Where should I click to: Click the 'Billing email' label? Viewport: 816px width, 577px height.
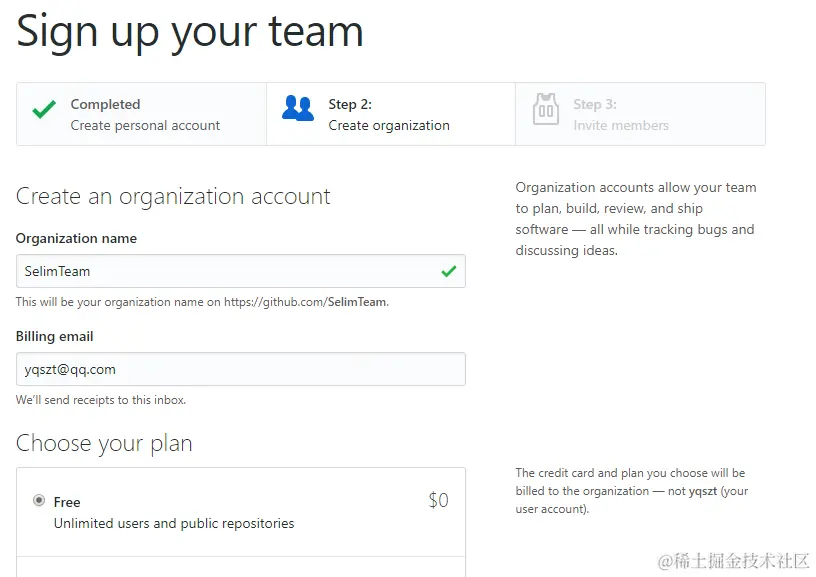[x=55, y=337]
